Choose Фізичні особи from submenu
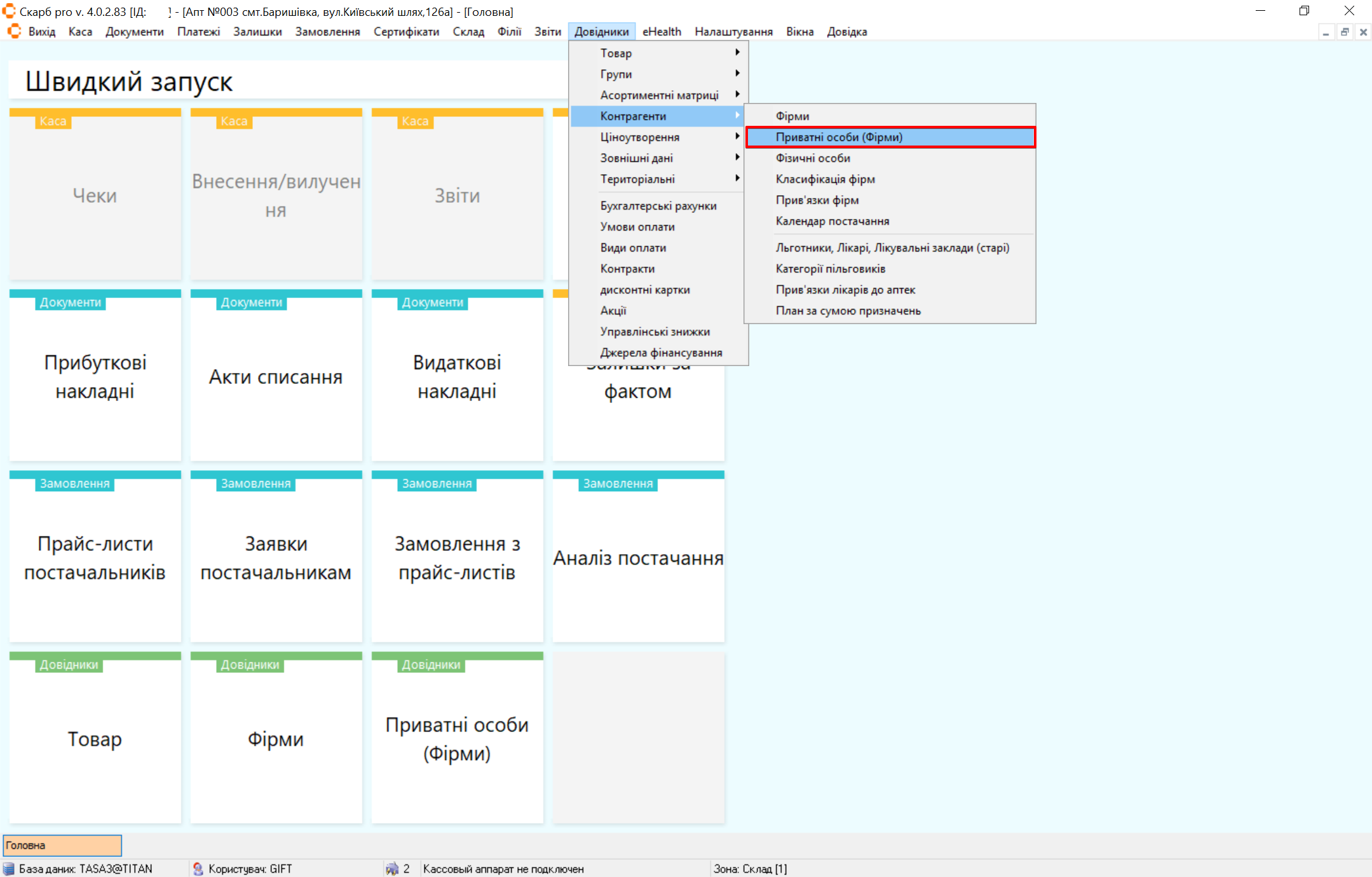Screen dimensions: 1372x877 (x=813, y=158)
